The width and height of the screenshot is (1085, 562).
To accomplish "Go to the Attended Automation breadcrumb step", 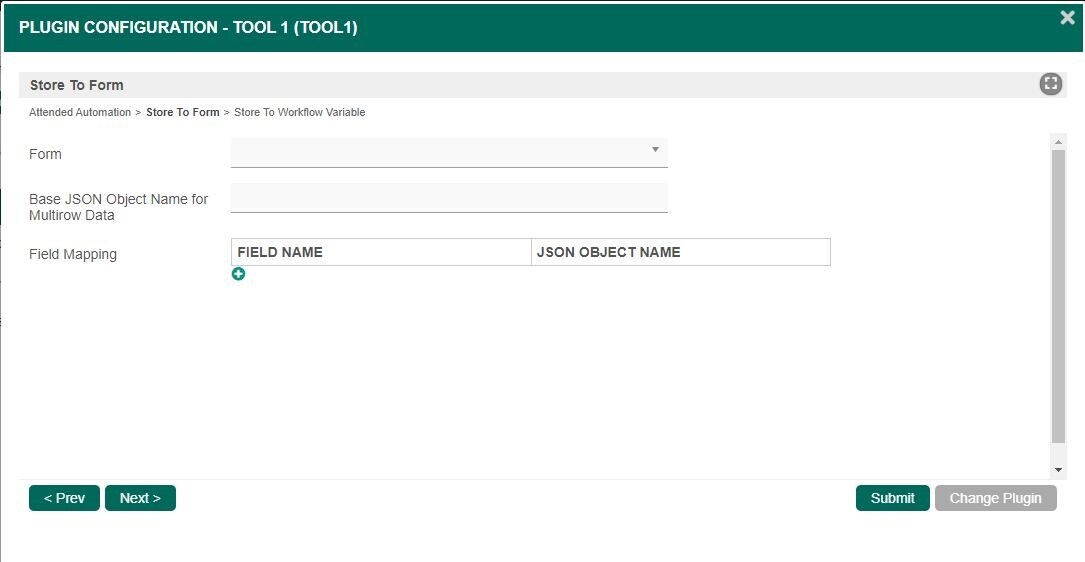I will click(80, 112).
